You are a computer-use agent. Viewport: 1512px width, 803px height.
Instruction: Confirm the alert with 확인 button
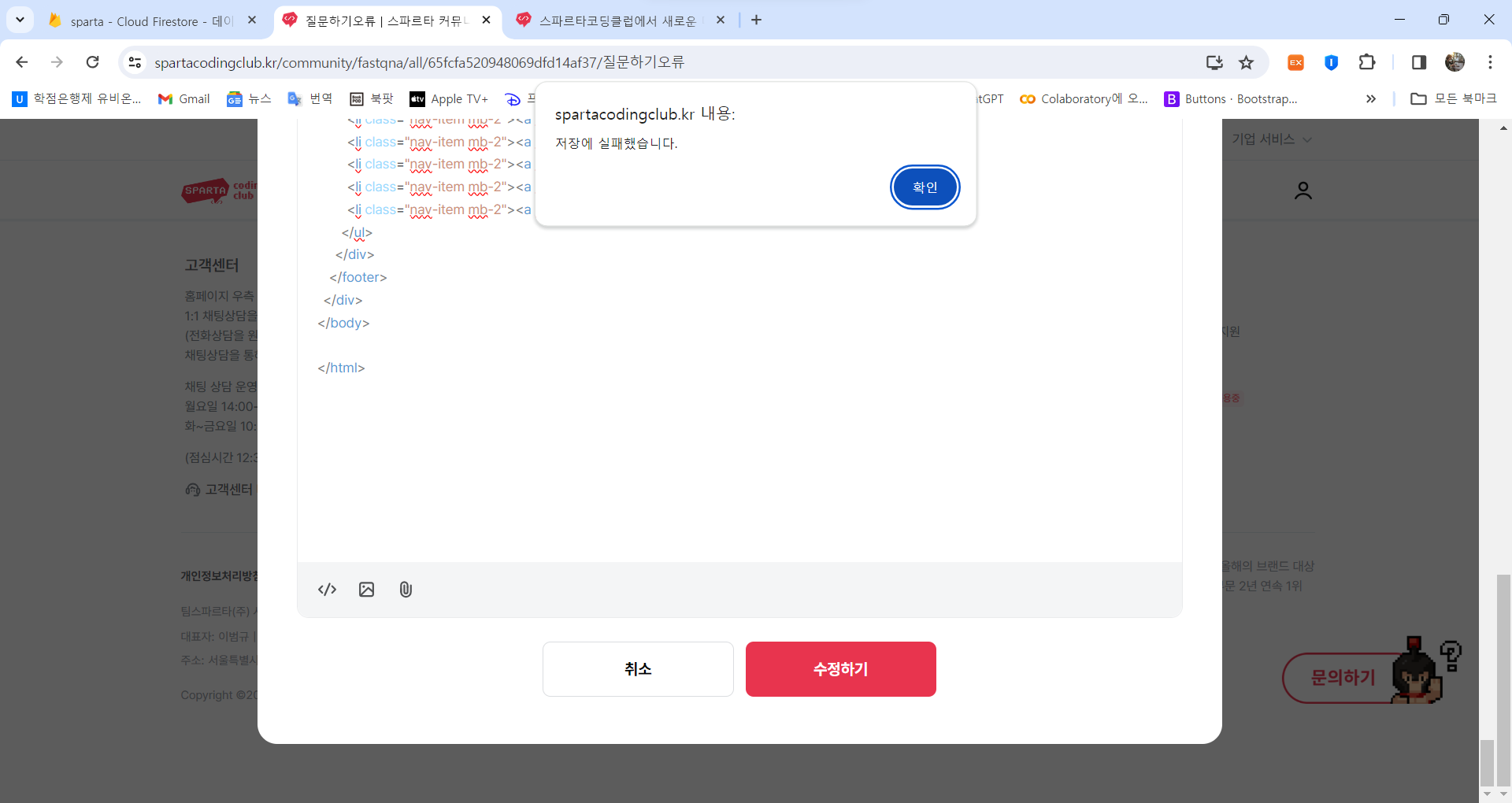coord(925,187)
